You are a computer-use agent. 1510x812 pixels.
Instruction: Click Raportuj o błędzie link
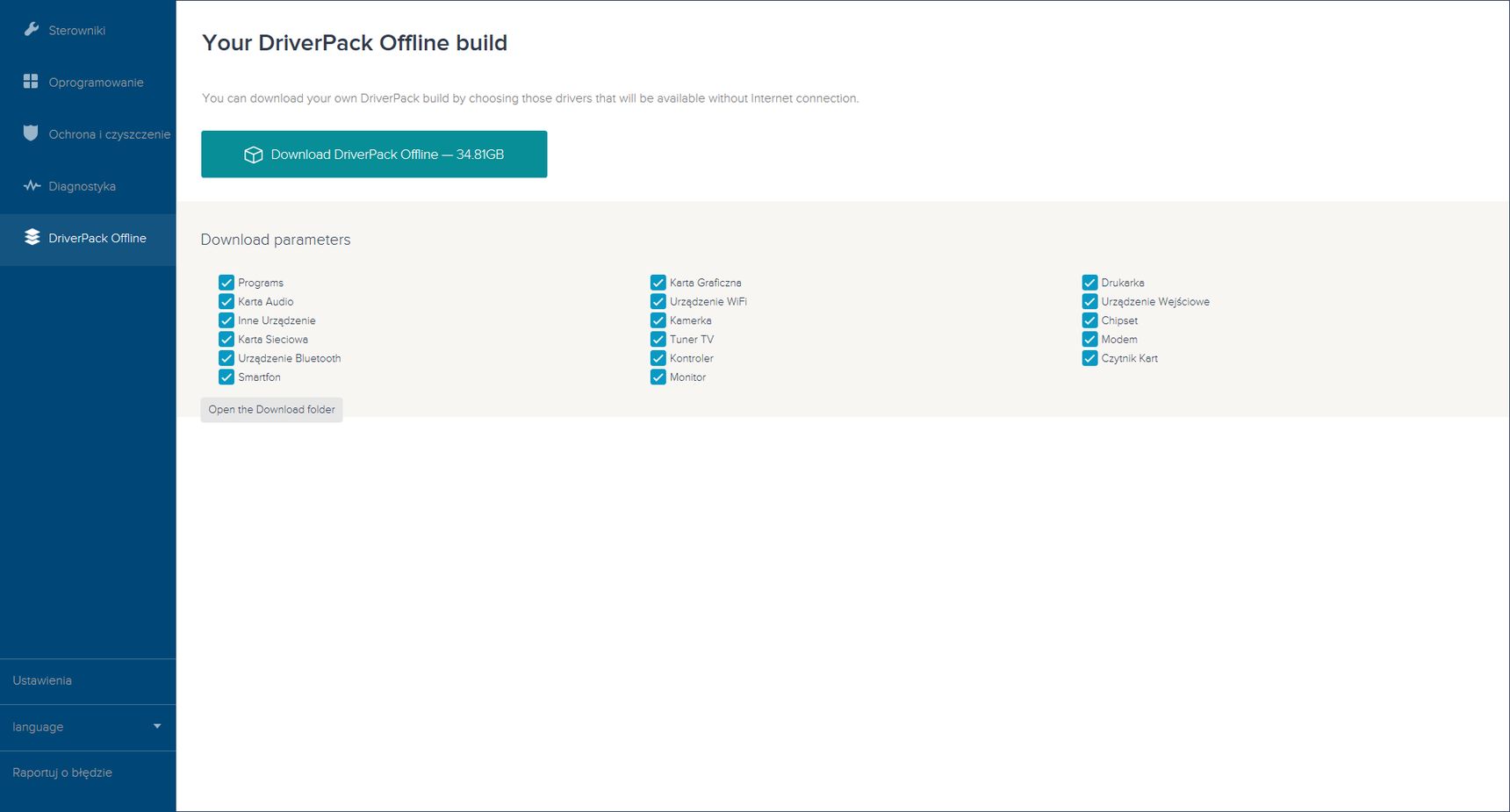coord(62,772)
